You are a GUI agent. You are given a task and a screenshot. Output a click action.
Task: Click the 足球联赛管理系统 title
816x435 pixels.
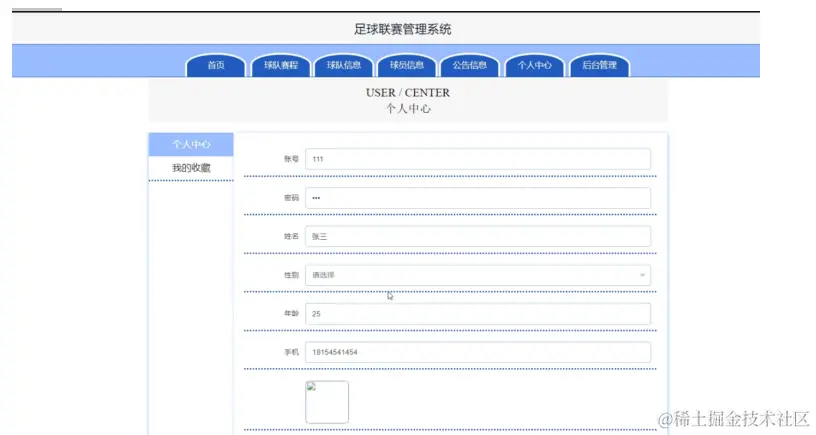point(402,29)
